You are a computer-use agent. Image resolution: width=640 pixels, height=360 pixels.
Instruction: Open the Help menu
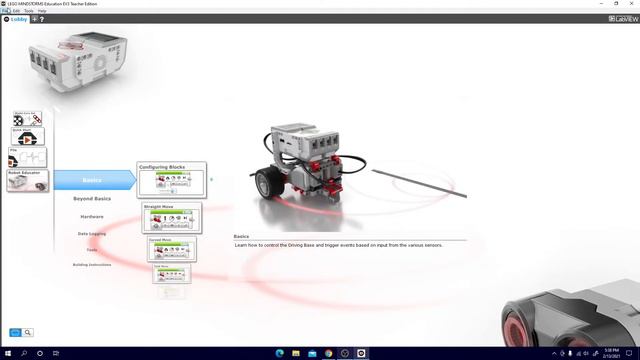tap(42, 11)
